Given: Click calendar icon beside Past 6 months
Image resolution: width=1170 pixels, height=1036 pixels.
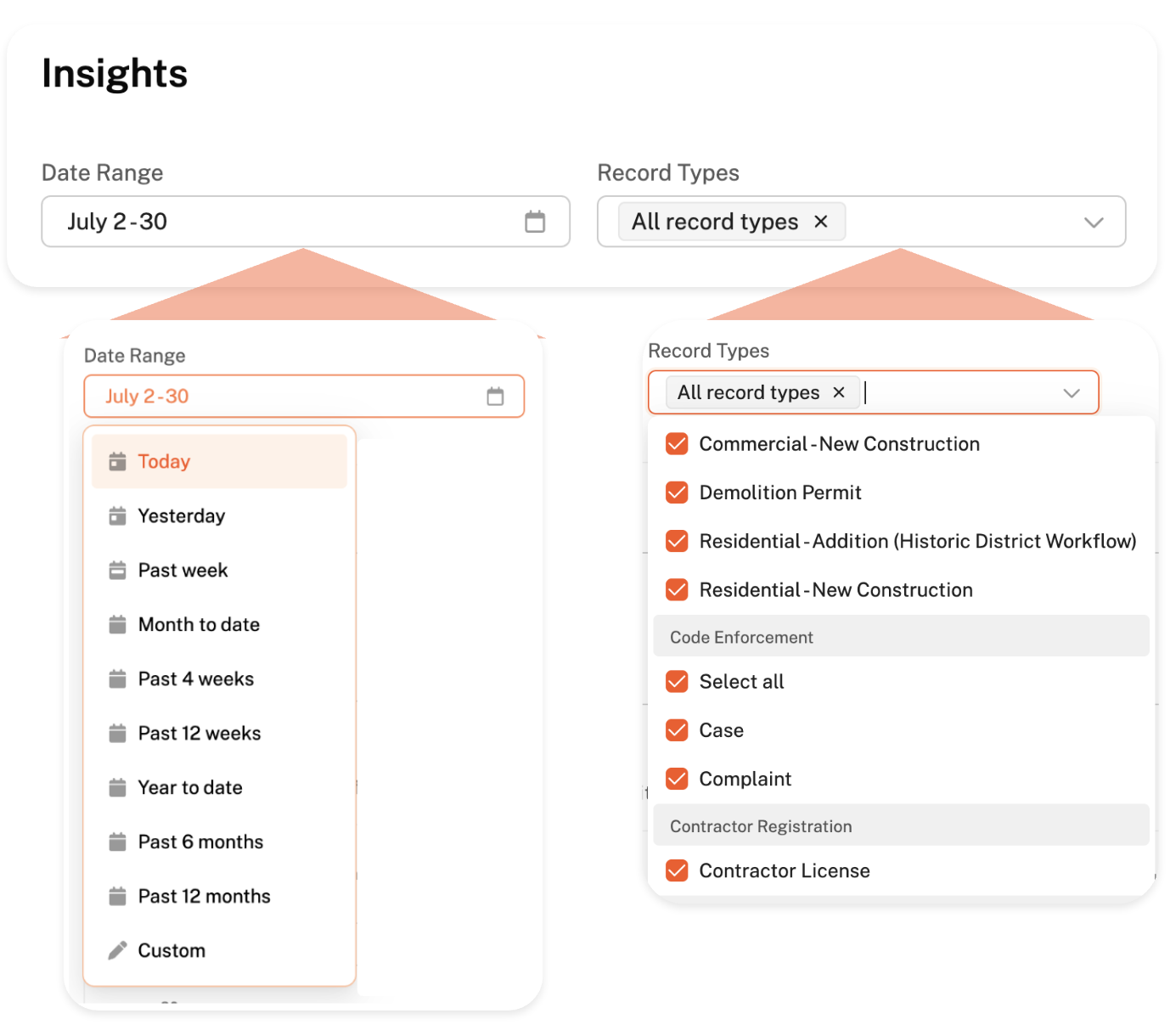Looking at the screenshot, I should point(117,842).
